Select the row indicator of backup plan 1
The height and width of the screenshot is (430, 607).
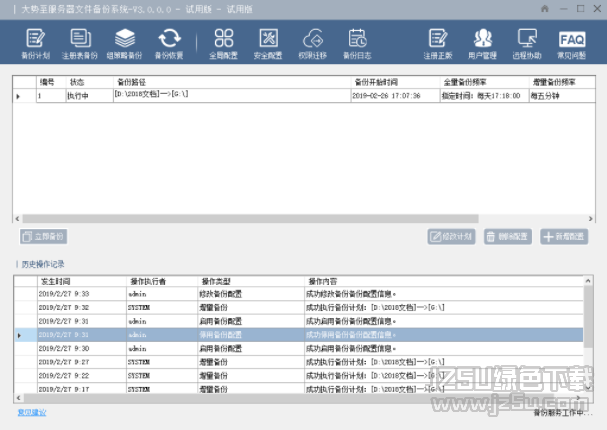tap(25, 96)
